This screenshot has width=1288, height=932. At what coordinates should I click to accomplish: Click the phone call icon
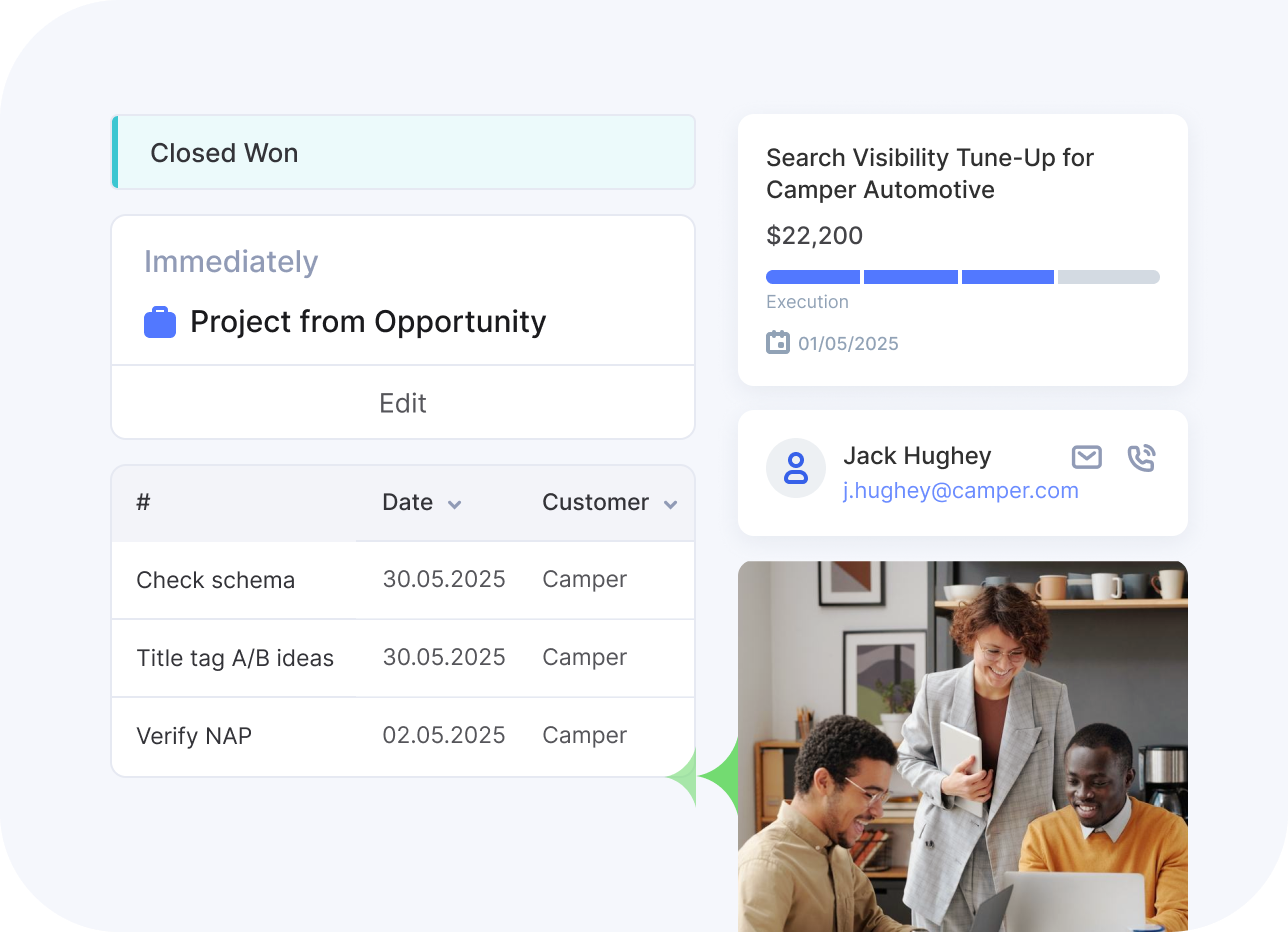point(1141,458)
